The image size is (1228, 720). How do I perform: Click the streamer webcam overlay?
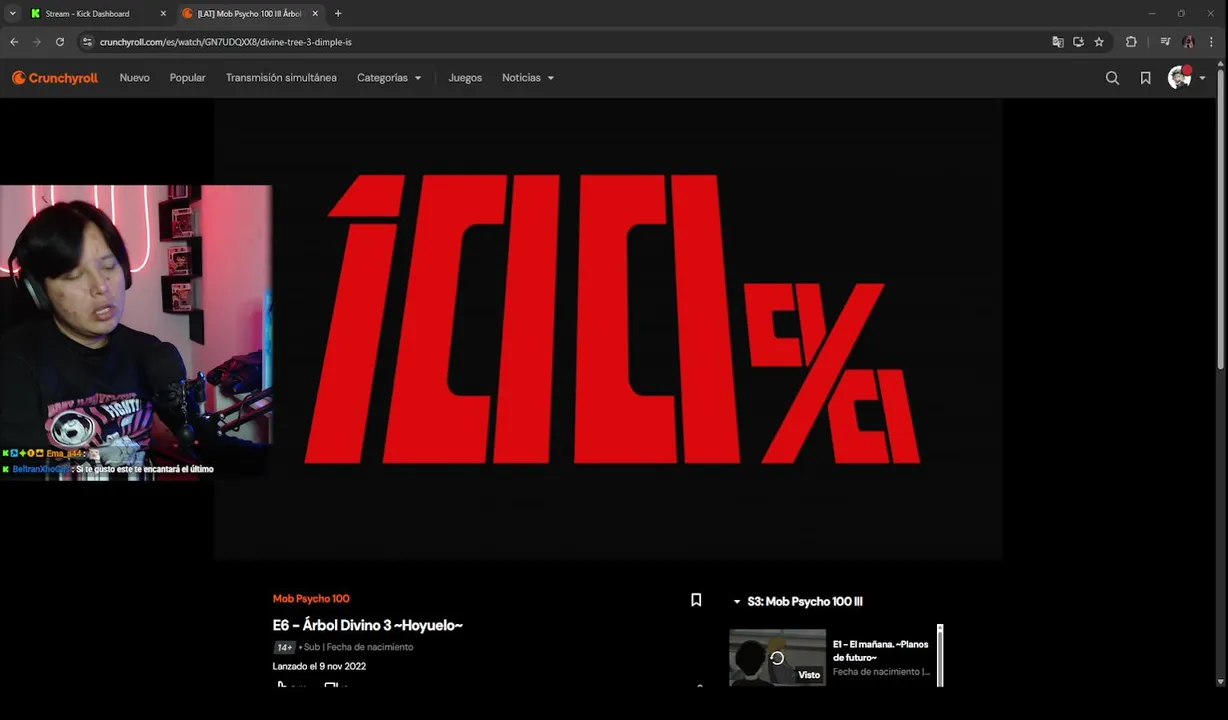tap(136, 332)
